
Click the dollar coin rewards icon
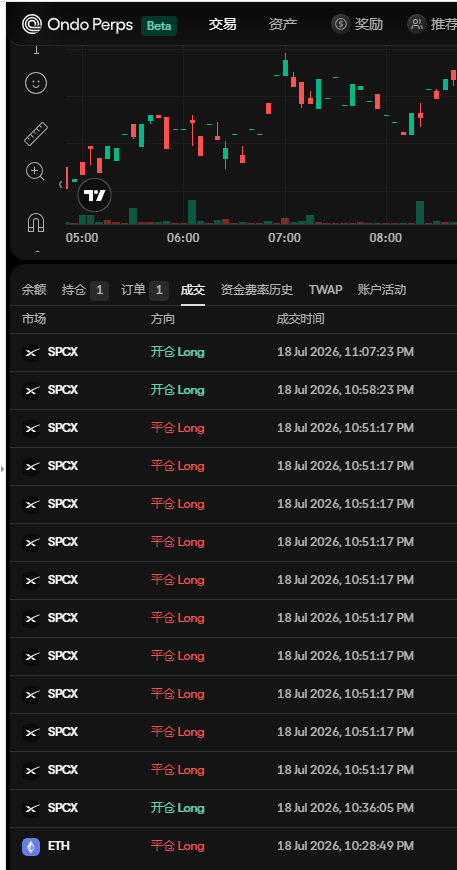tap(341, 24)
